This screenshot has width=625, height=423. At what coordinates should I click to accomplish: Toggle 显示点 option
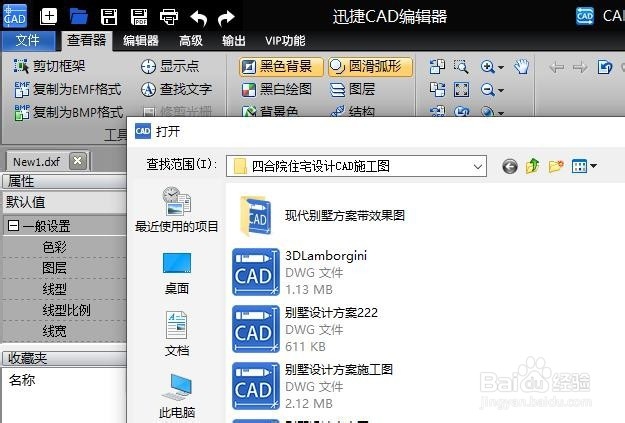pos(170,66)
